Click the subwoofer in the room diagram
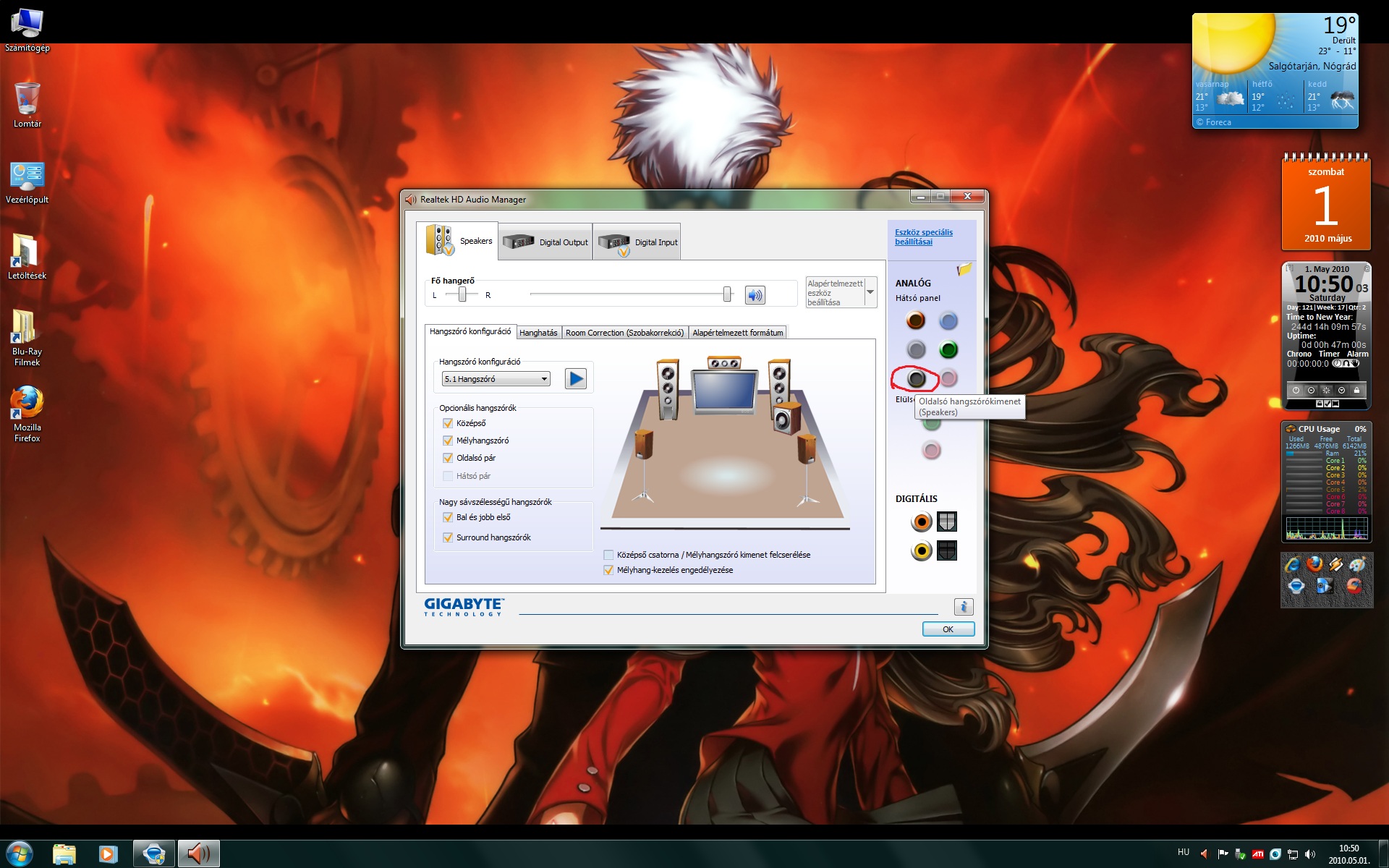Image resolution: width=1389 pixels, height=868 pixels. [x=787, y=420]
